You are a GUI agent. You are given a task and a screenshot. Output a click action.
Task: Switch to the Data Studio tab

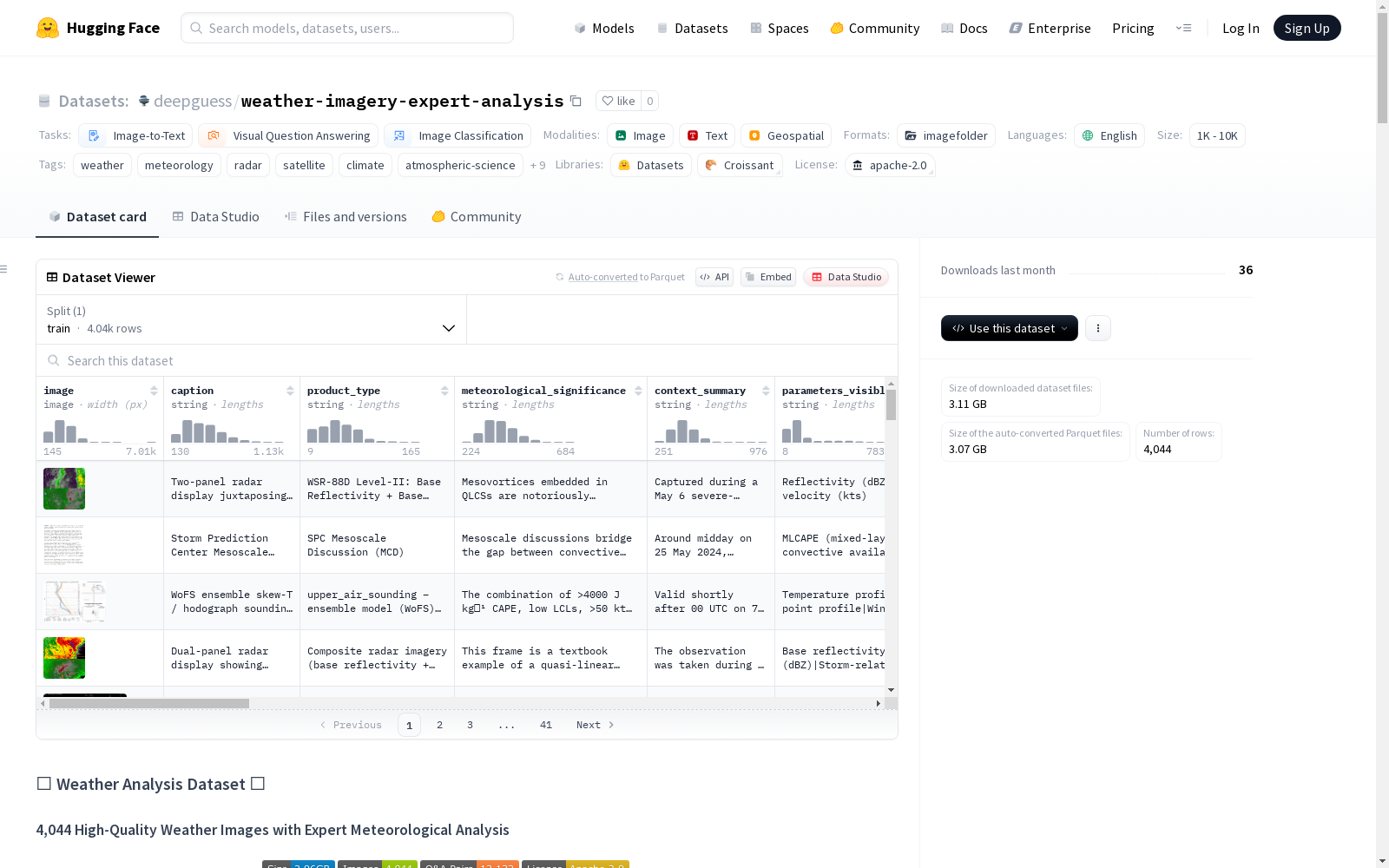[x=215, y=217]
